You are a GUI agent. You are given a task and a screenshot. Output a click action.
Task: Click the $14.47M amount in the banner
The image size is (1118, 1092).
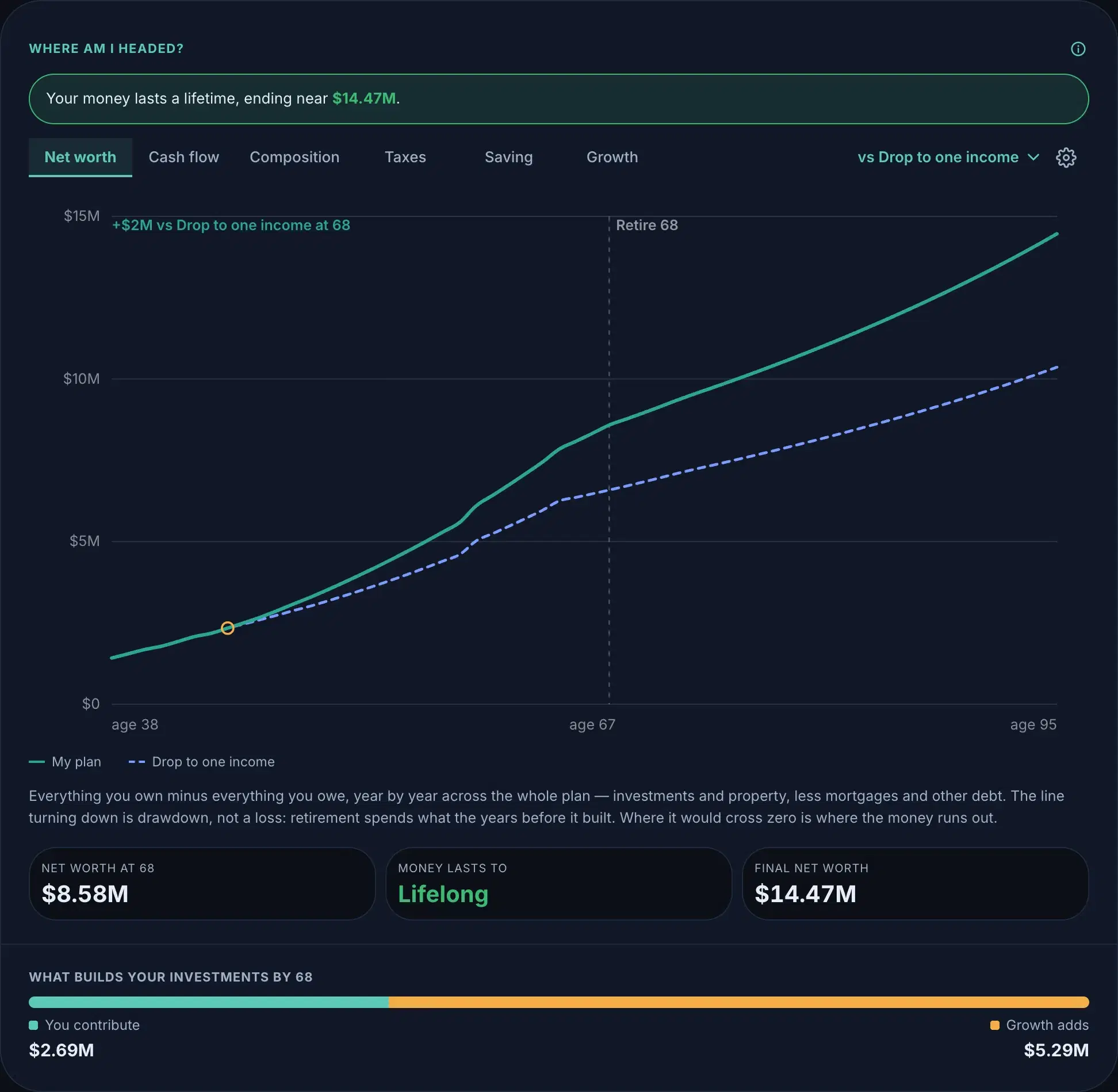click(x=364, y=98)
